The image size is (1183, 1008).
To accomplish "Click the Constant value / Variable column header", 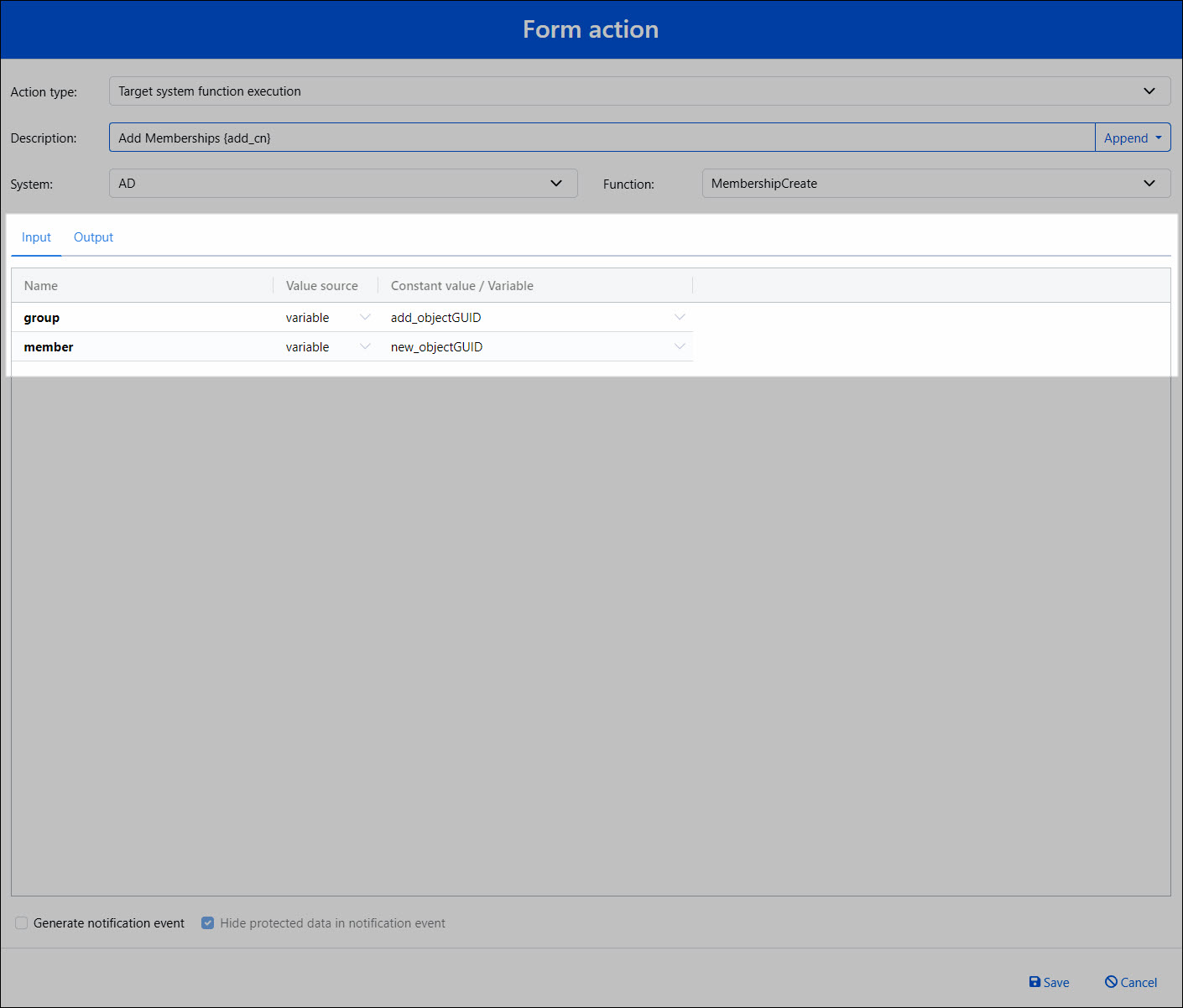I will (461, 286).
